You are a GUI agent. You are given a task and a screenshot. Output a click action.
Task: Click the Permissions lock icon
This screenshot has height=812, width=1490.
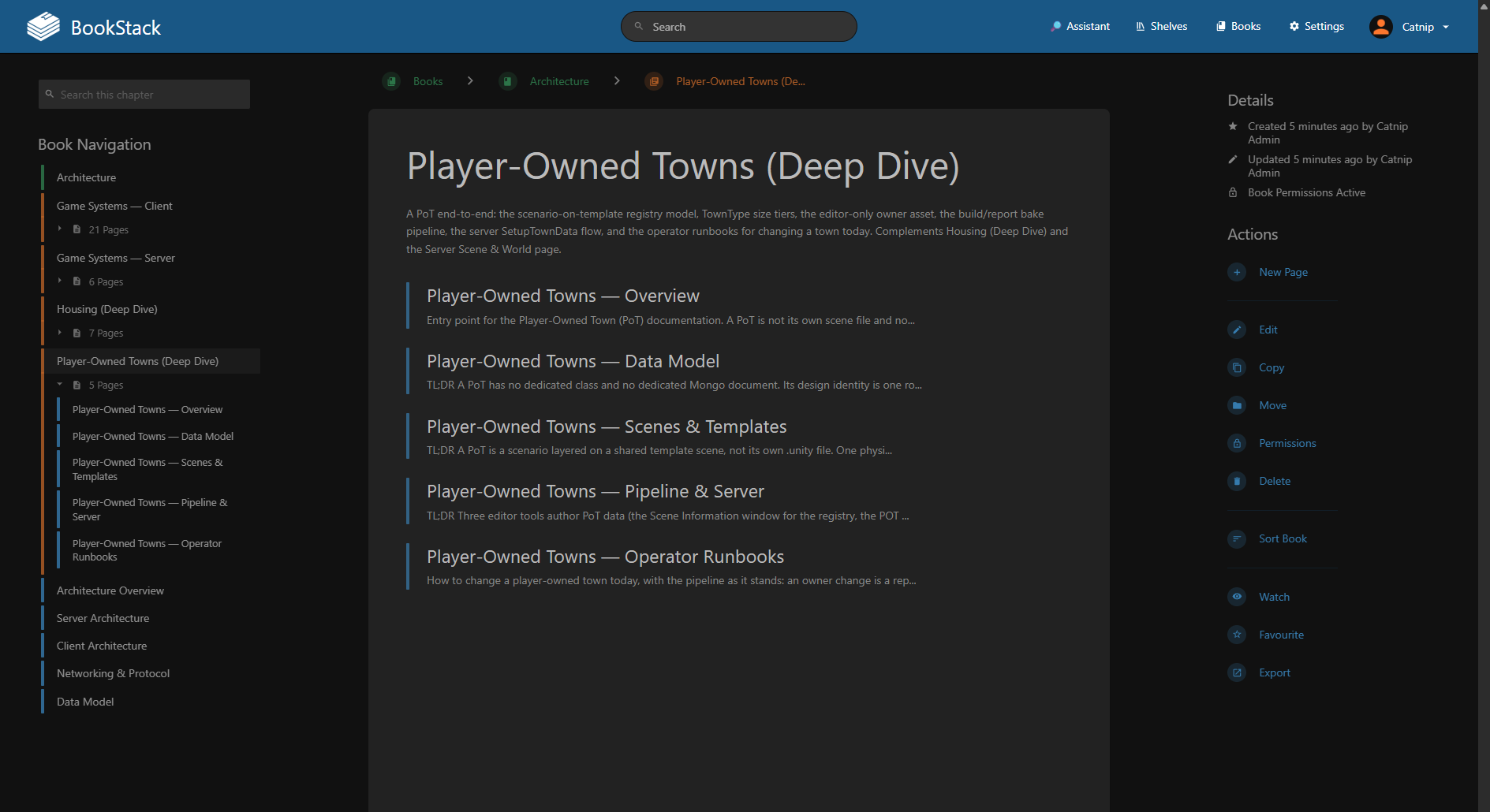(x=1237, y=443)
